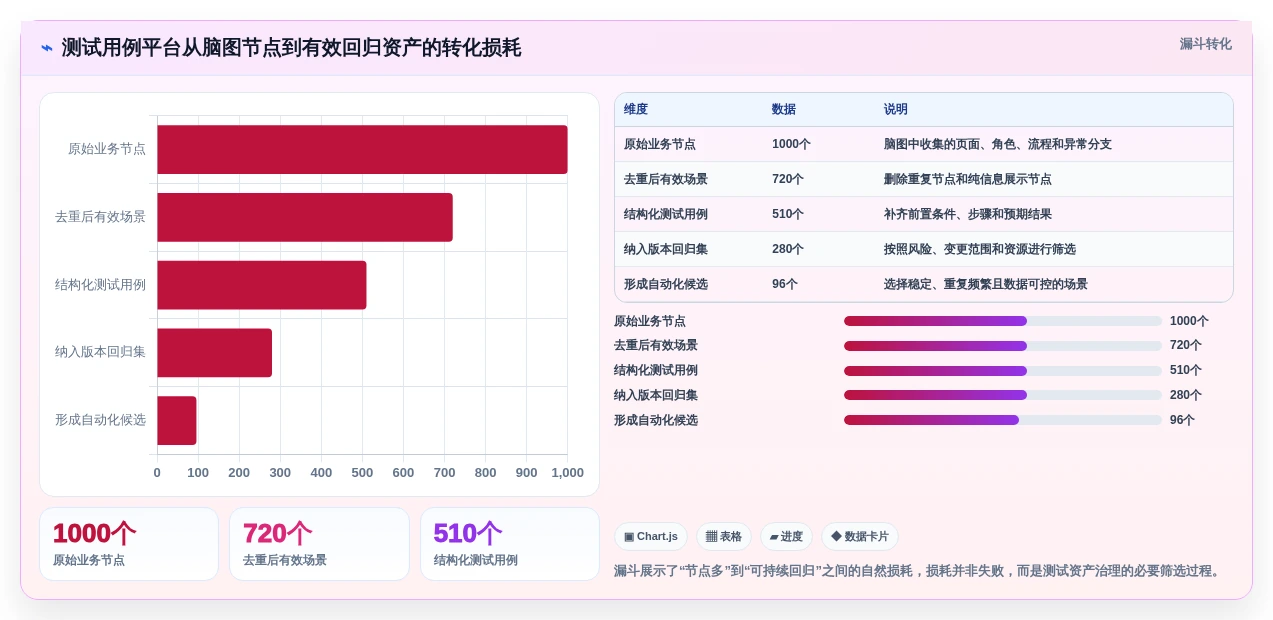Click table value 1000个
Screen dimensions: 1273x620
tap(791, 144)
